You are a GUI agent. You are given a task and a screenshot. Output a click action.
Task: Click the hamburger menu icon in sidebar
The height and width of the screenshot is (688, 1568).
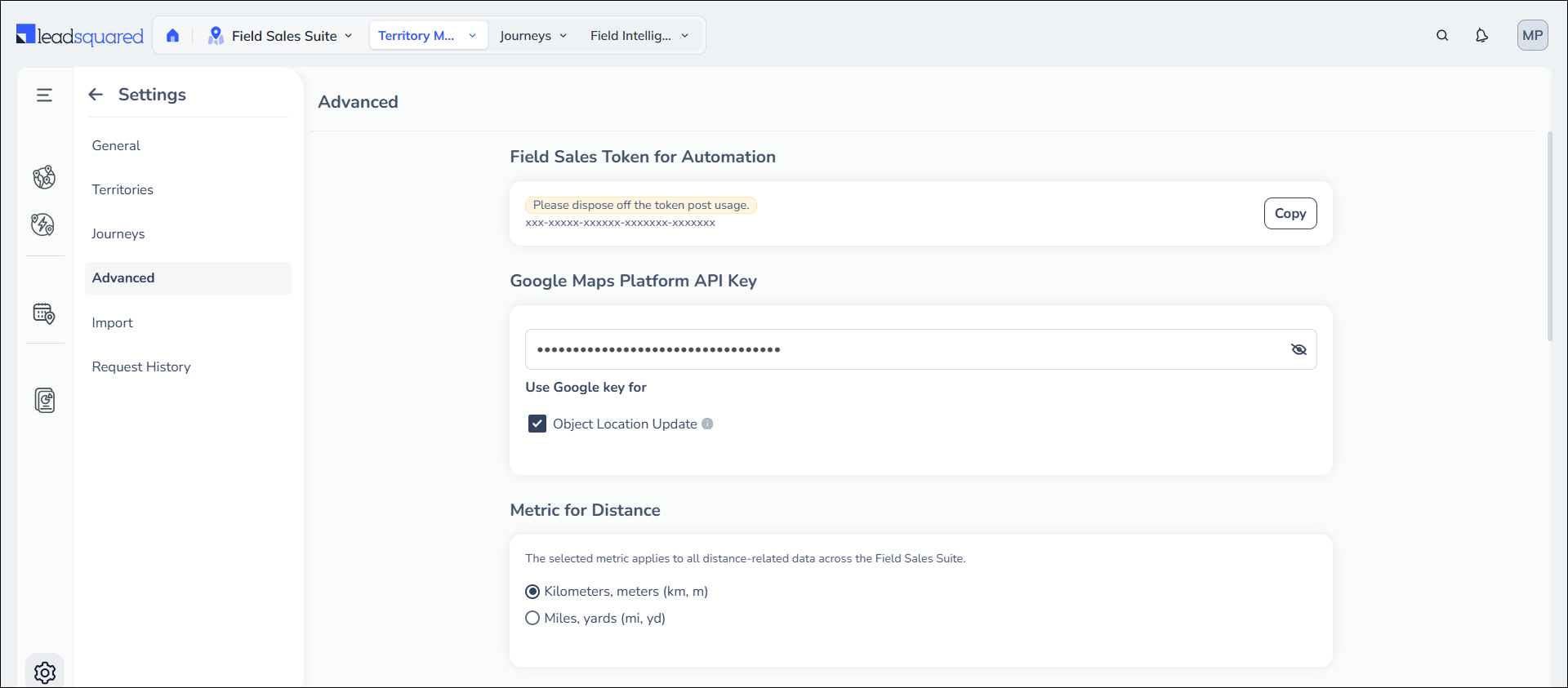click(x=44, y=95)
